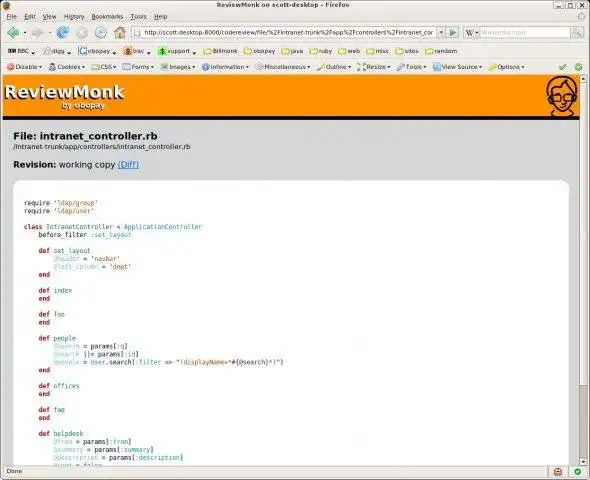The width and height of the screenshot is (590, 480).
Task: Click the Stop loading icon
Action: (82, 33)
